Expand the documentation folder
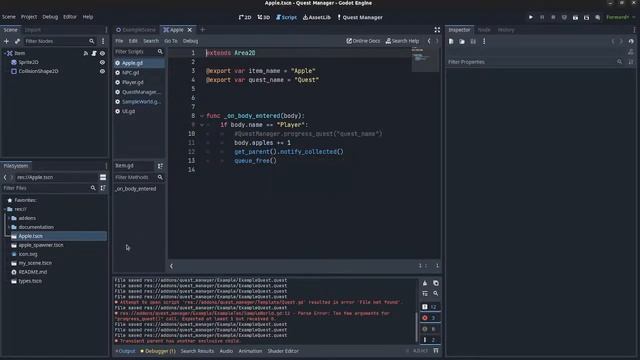Viewport: 640px width, 360px height. pos(9,227)
